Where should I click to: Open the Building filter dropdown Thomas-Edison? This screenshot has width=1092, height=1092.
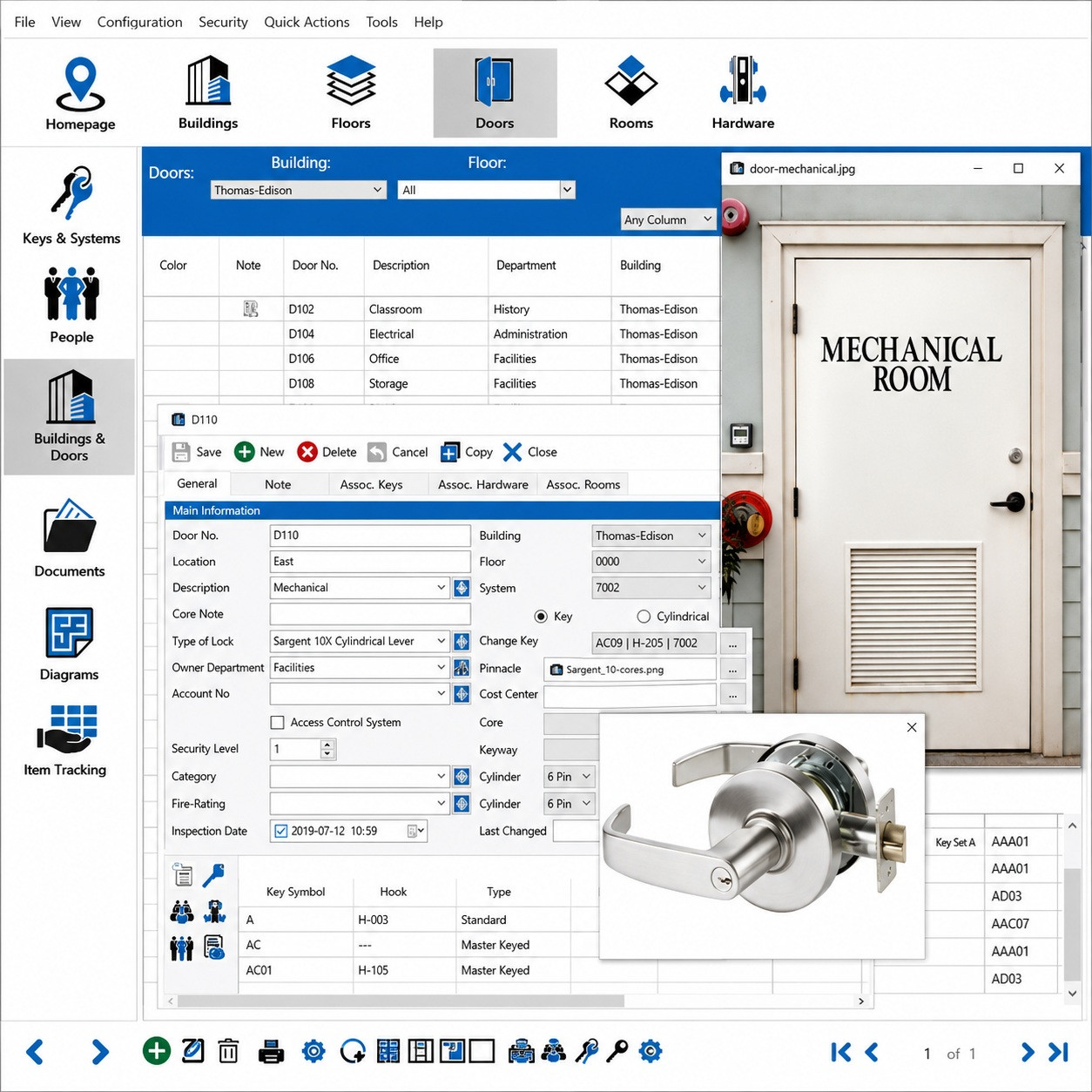tap(299, 190)
